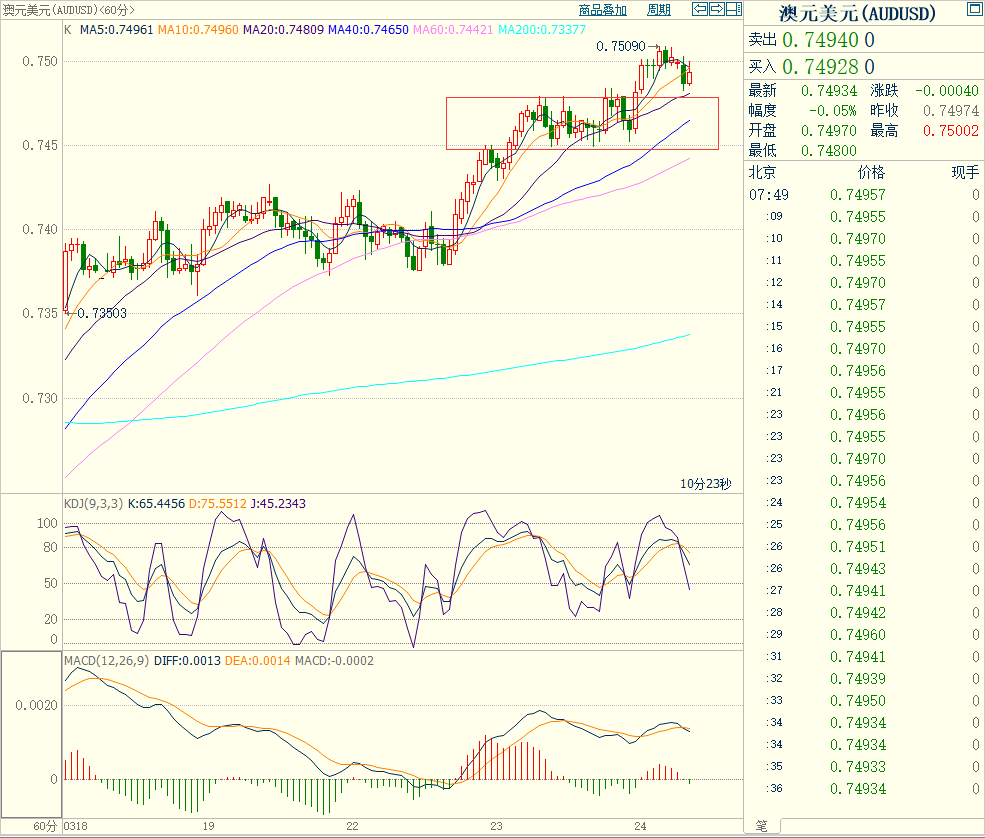Select the 笔 tab below the tick list
This screenshot has height=838, width=985.
tap(761, 826)
